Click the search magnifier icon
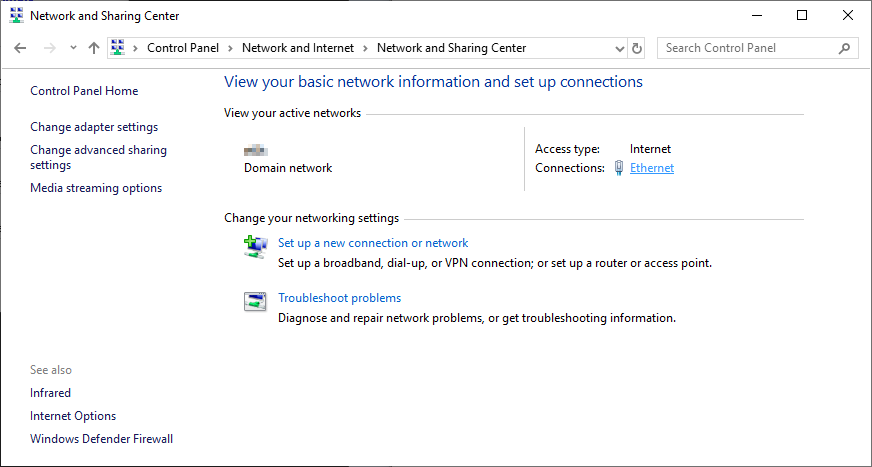 [x=844, y=48]
